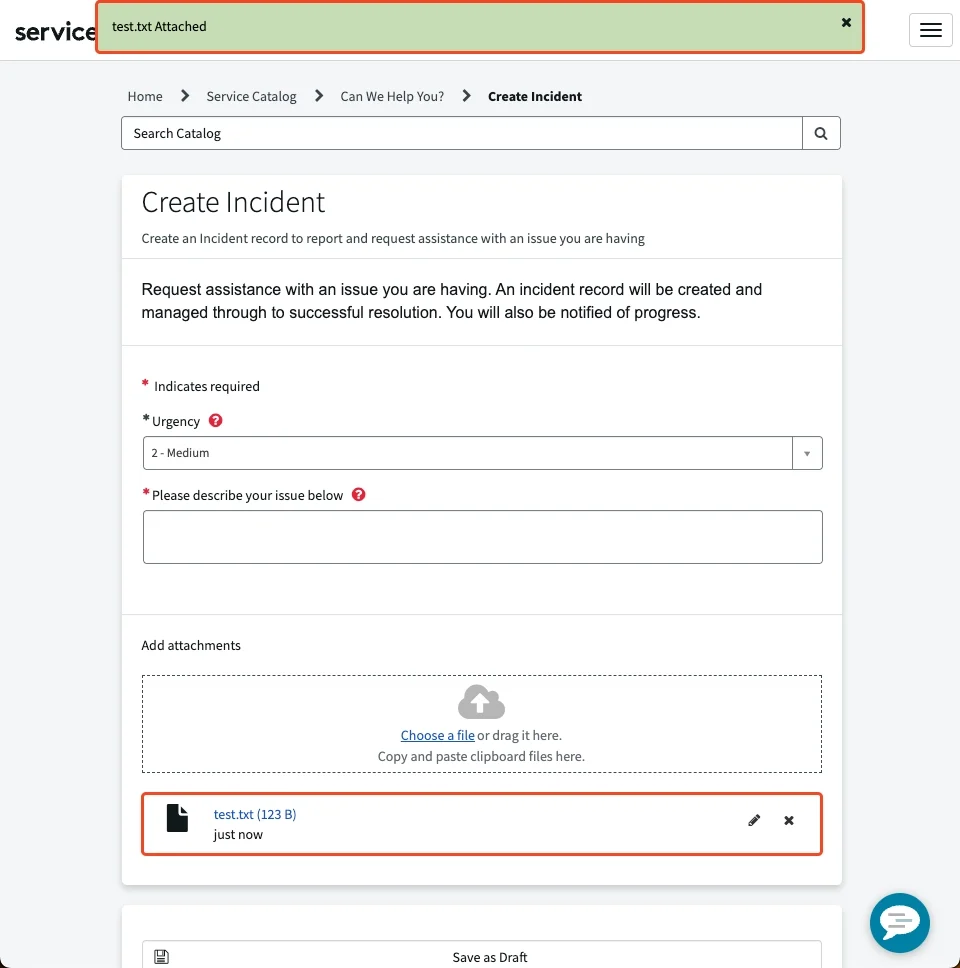The height and width of the screenshot is (968, 960).
Task: Dismiss the test.txt Attached notification
Action: click(846, 23)
